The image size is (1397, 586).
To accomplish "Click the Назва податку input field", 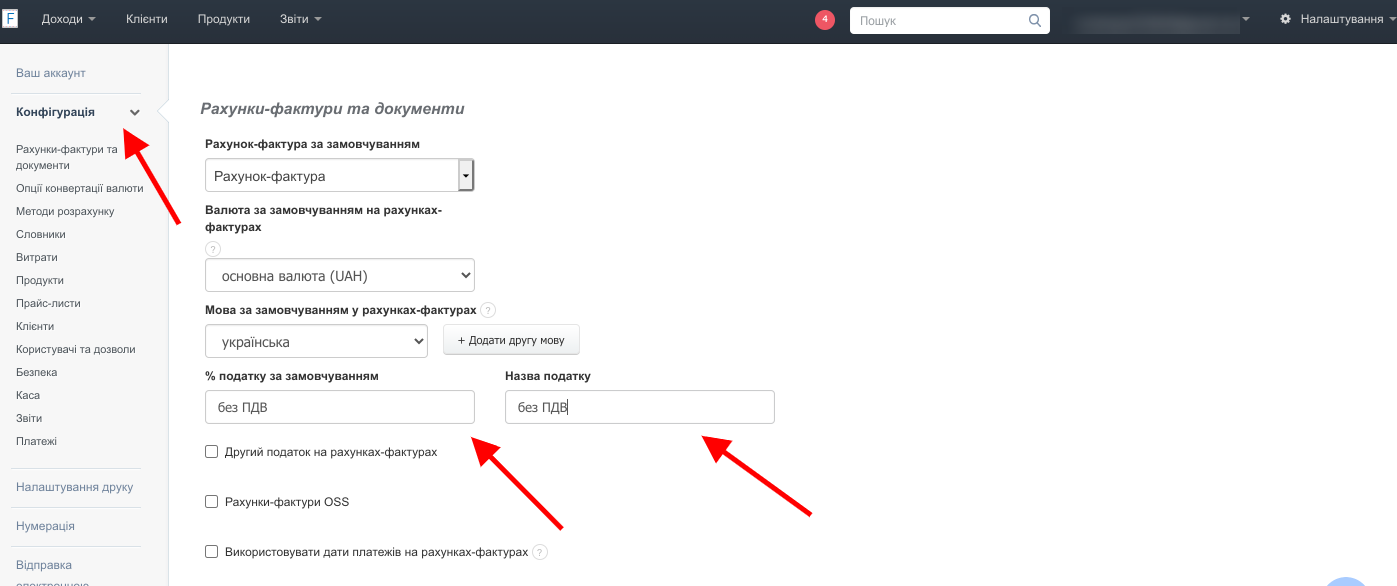I will click(640, 407).
